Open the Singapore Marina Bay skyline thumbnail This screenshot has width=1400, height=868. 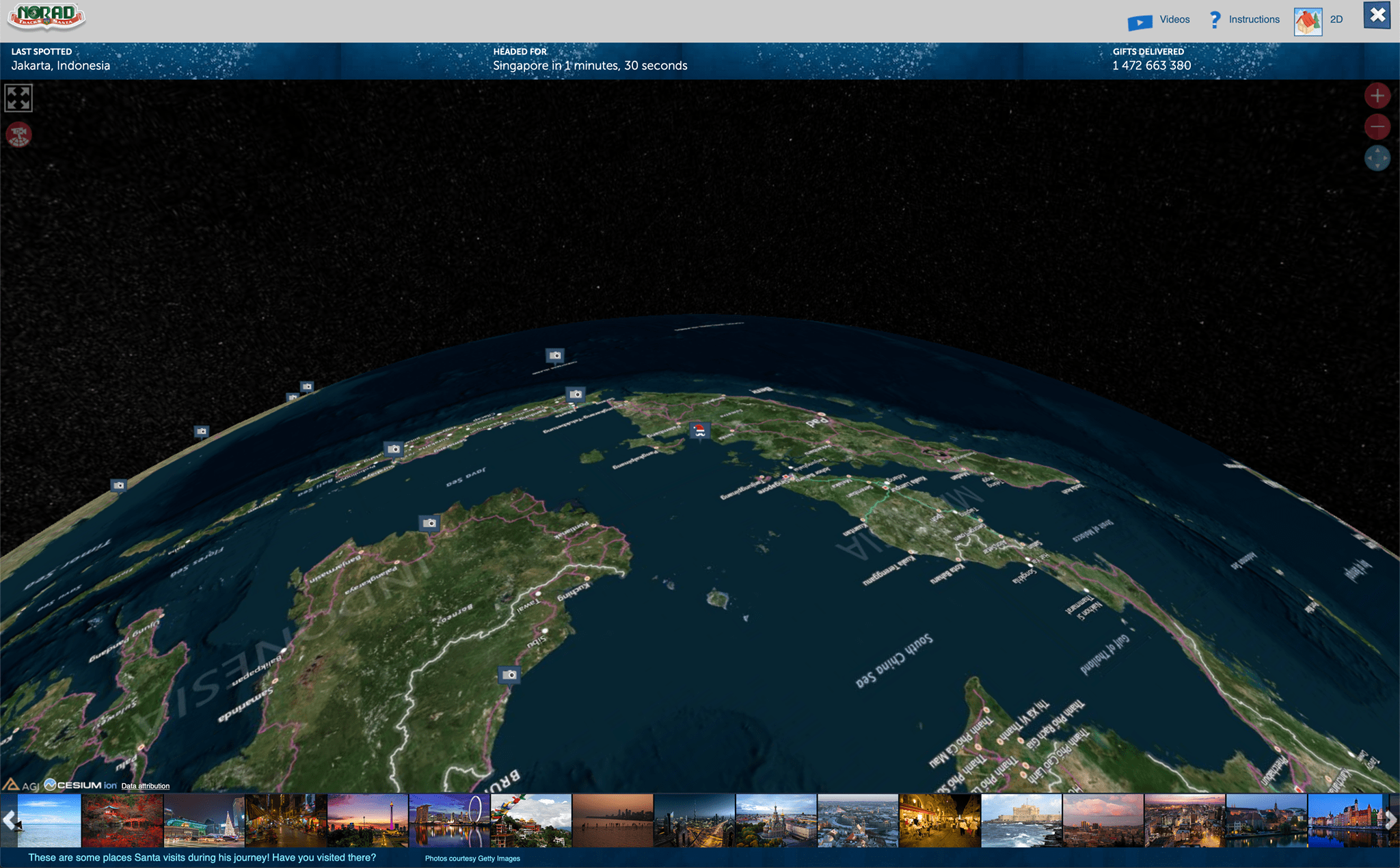tap(449, 820)
